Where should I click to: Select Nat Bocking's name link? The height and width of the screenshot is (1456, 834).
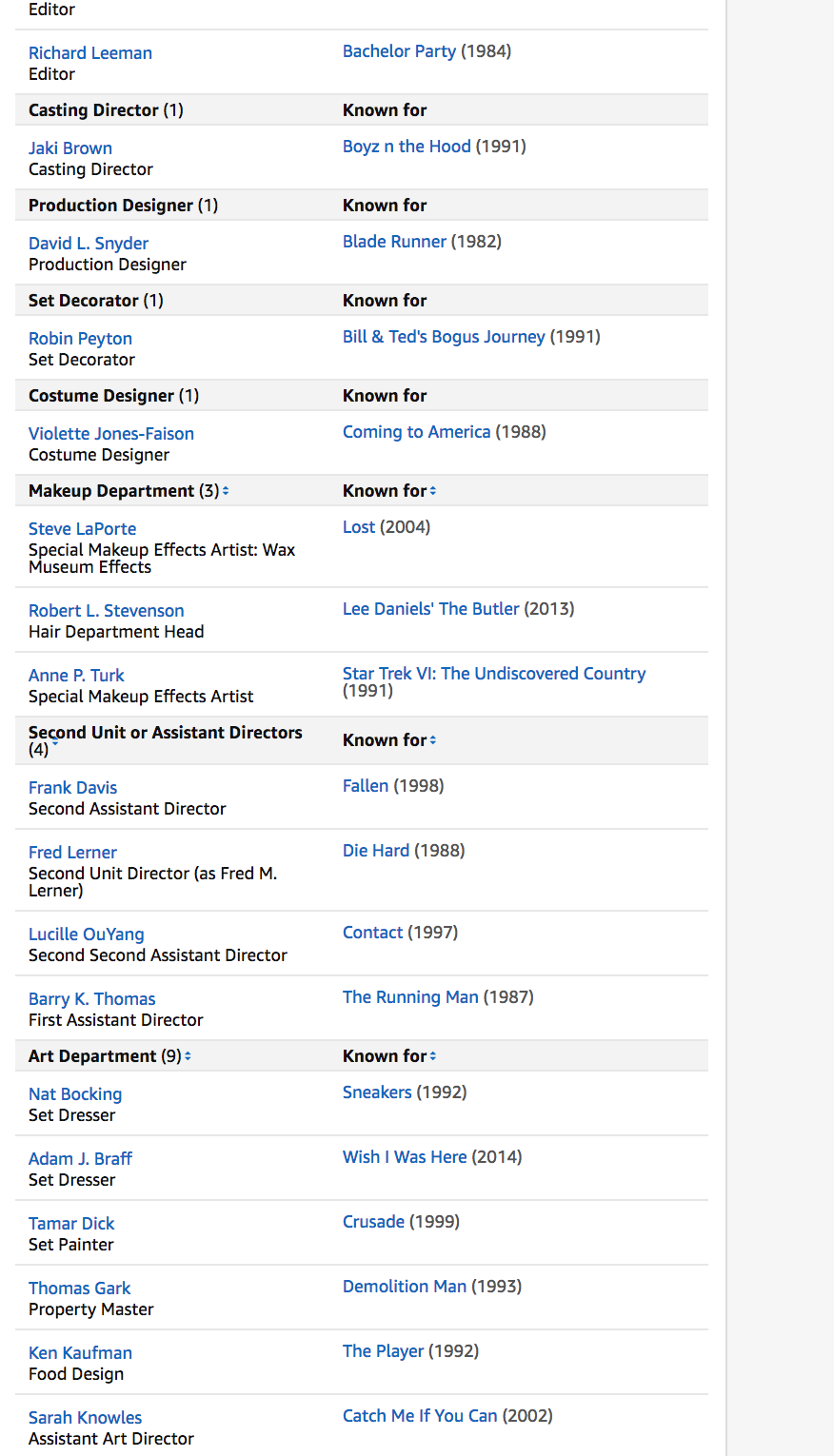[75, 1094]
